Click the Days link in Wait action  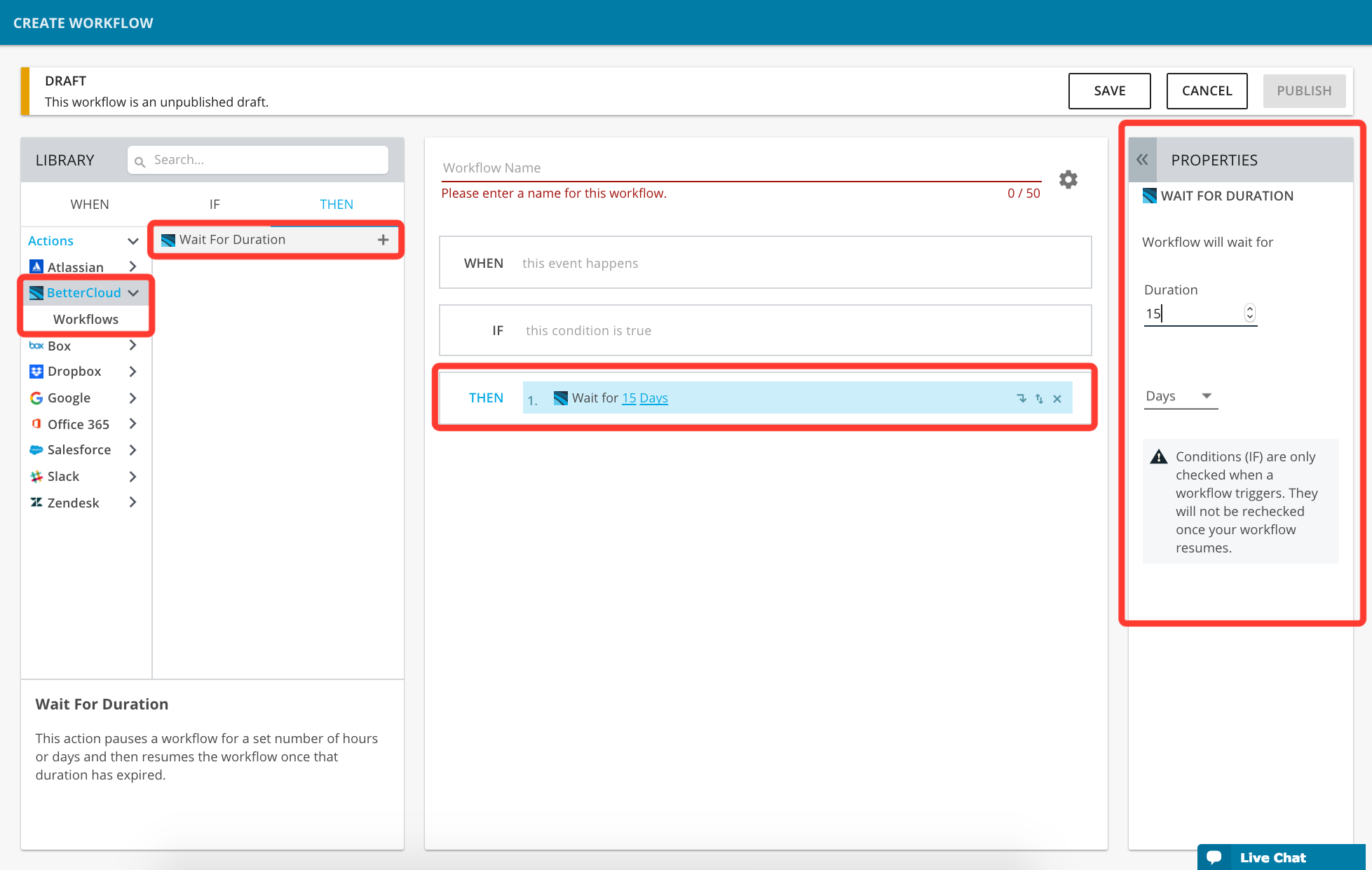point(653,398)
